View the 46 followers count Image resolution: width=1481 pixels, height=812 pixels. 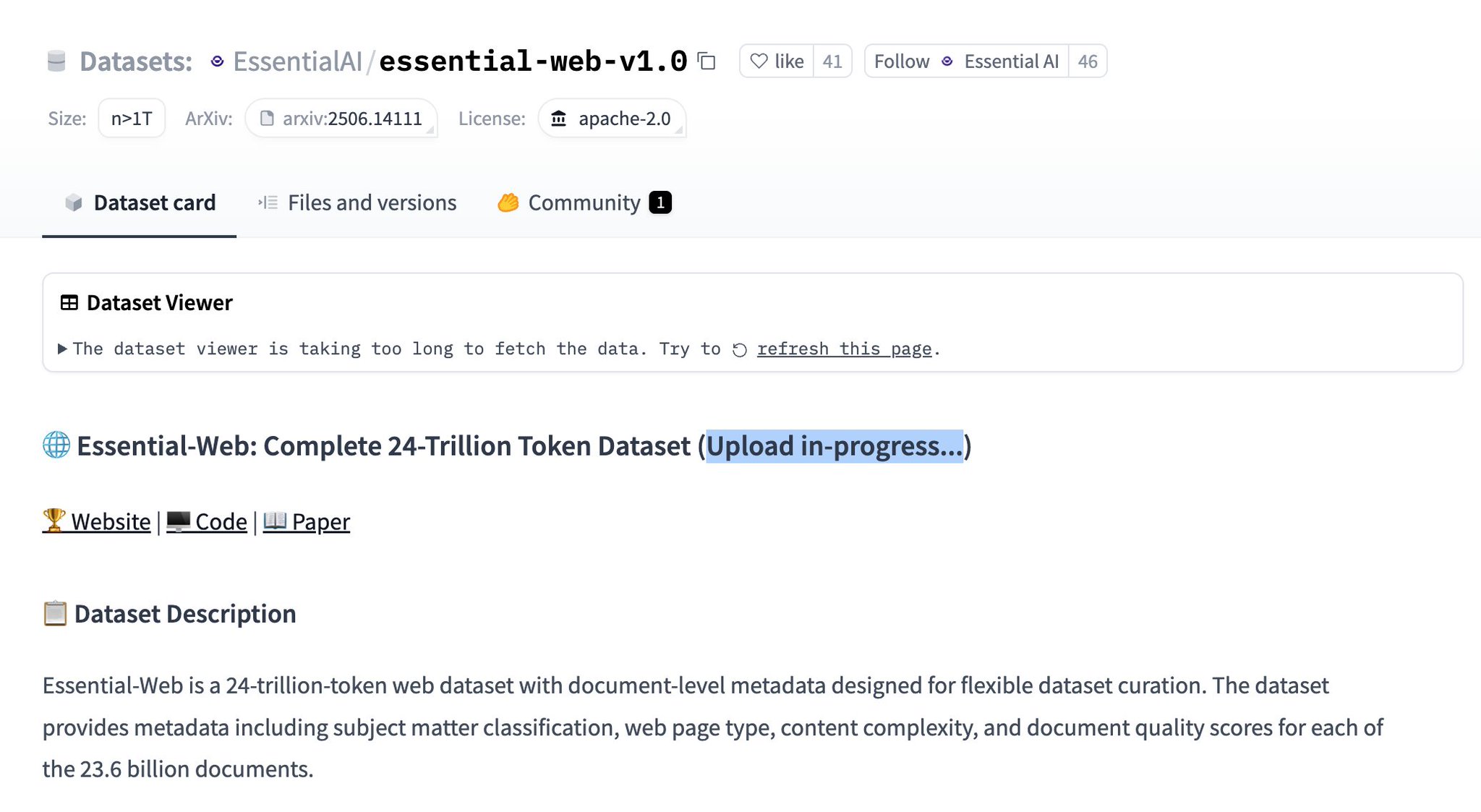point(1088,61)
